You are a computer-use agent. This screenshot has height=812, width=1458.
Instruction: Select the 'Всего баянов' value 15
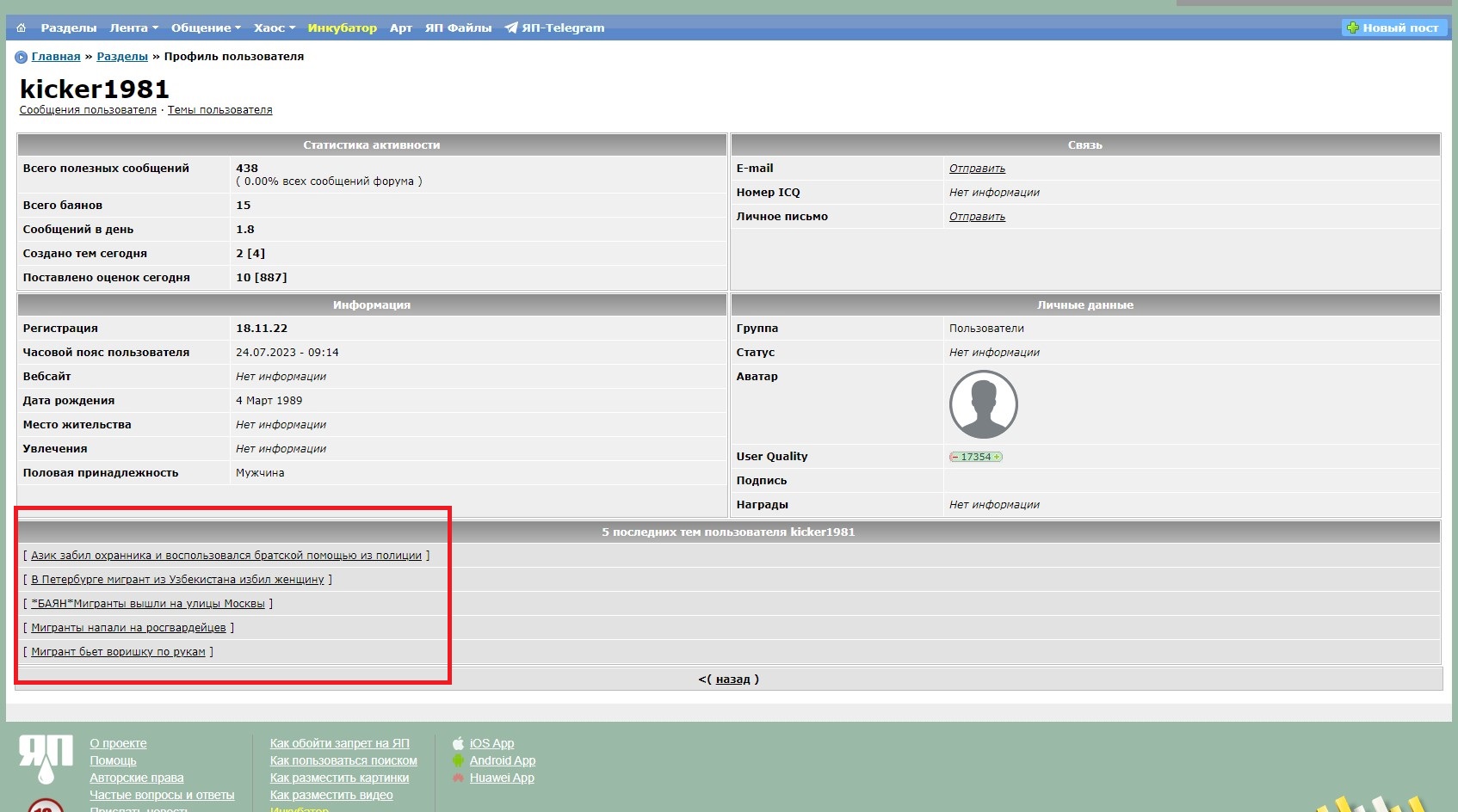pos(244,206)
